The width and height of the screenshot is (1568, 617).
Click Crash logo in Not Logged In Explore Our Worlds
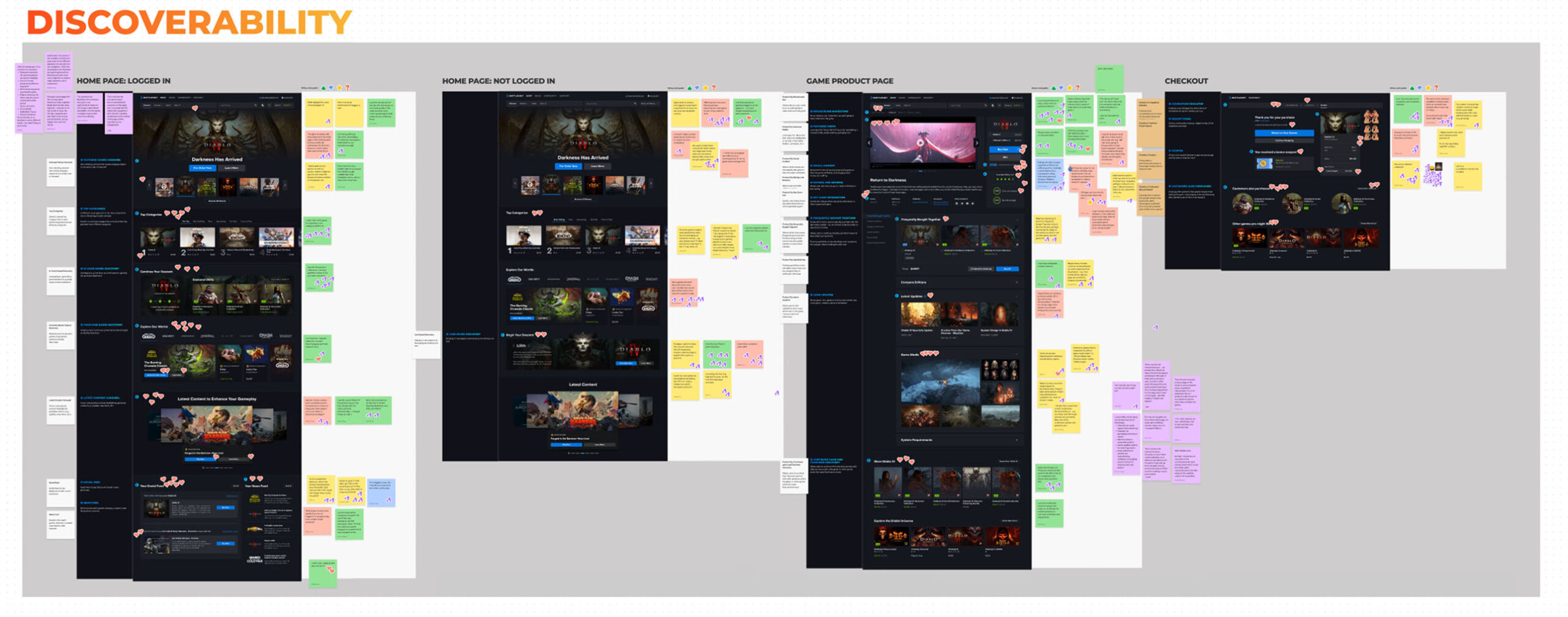(631, 278)
